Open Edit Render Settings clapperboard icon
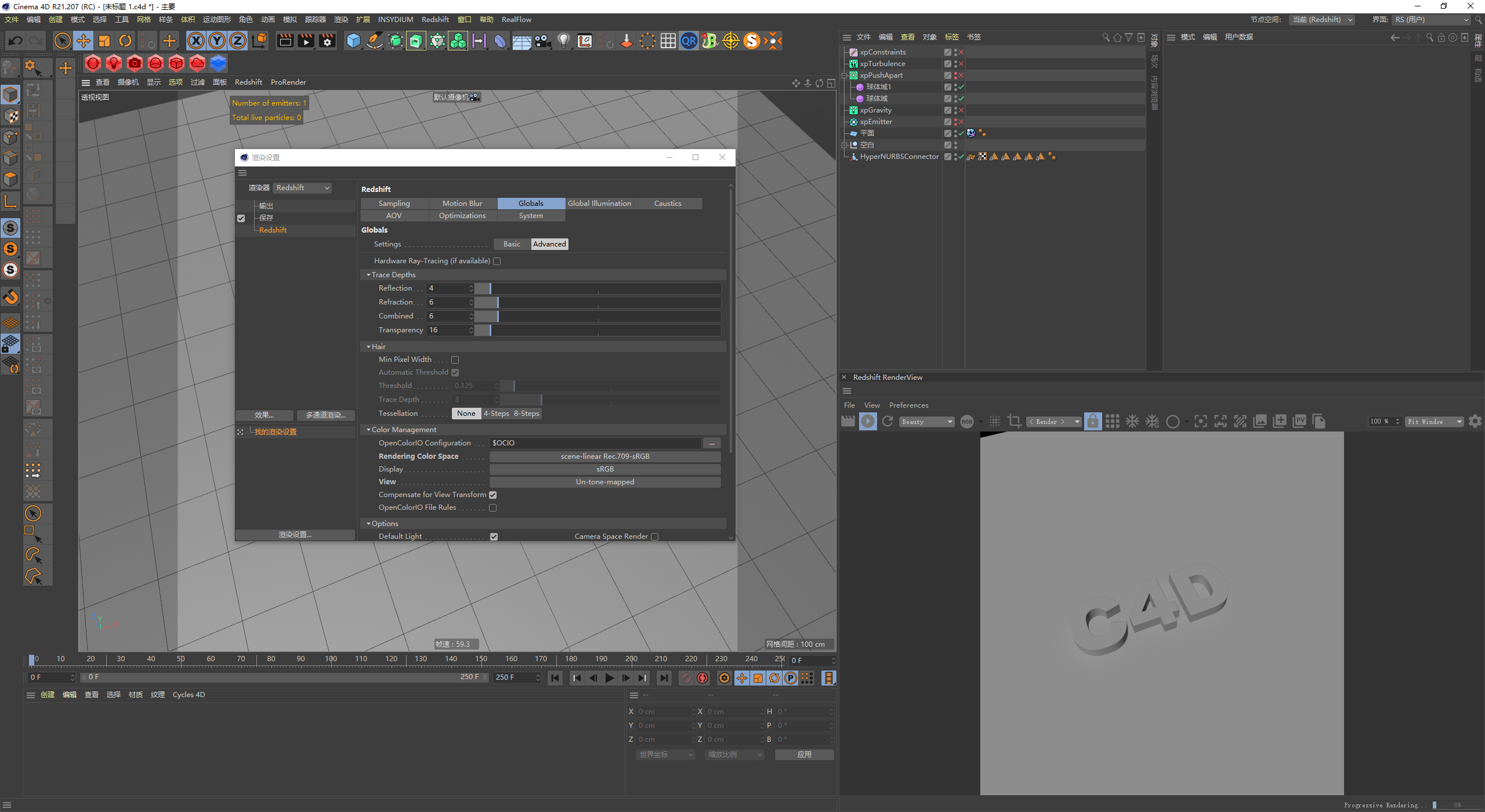Viewport: 1485px width, 812px height. pyautogui.click(x=327, y=41)
